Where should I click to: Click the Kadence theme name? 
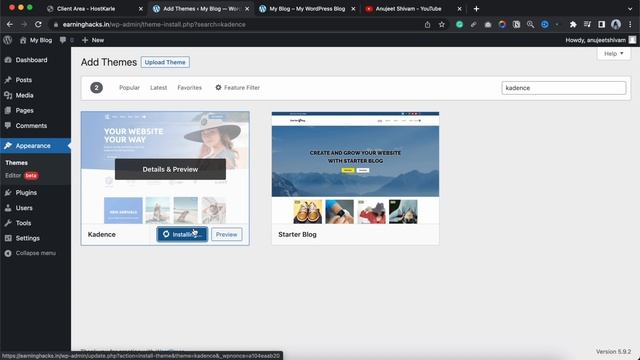coord(102,234)
